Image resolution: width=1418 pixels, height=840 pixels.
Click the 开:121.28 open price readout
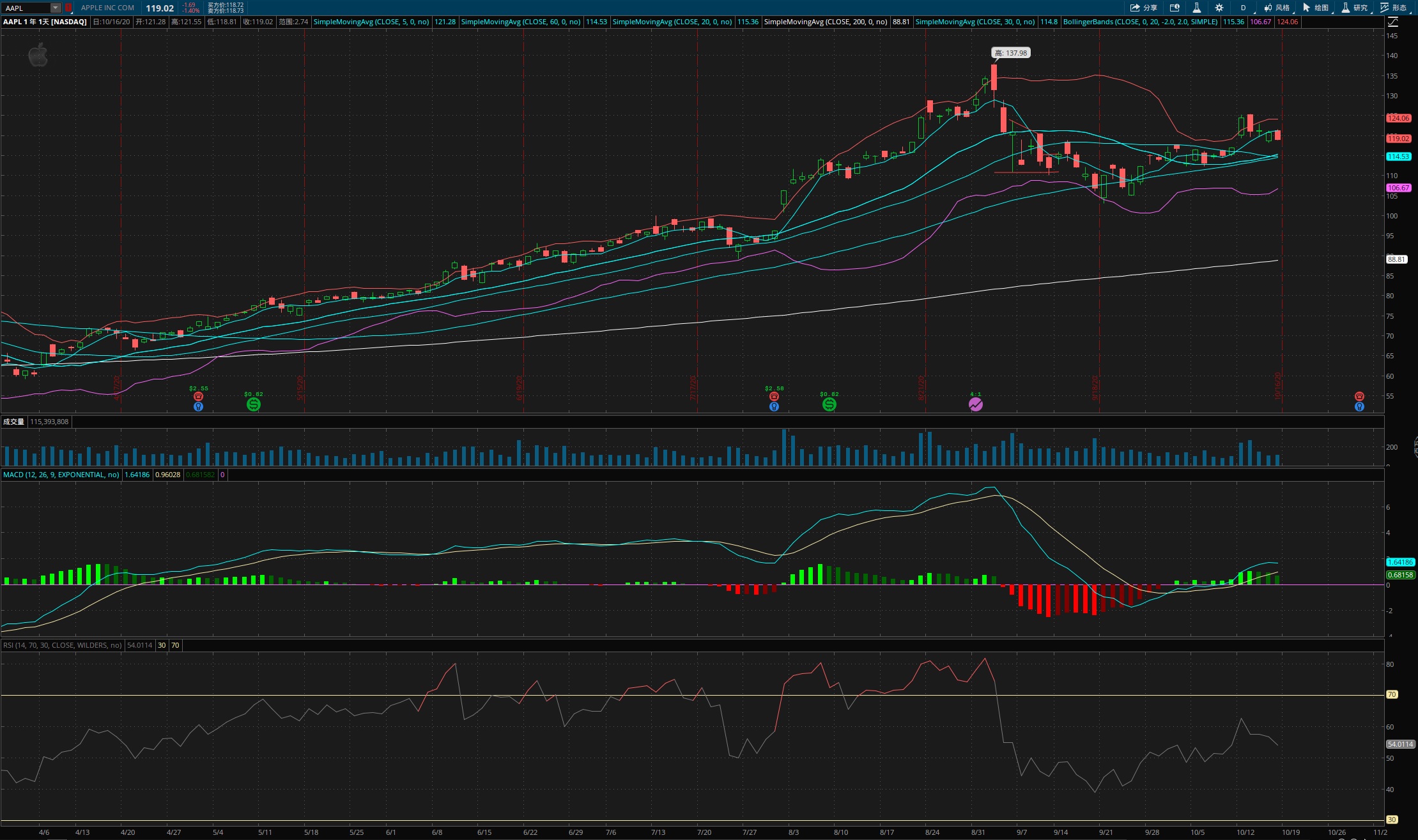pyautogui.click(x=150, y=22)
